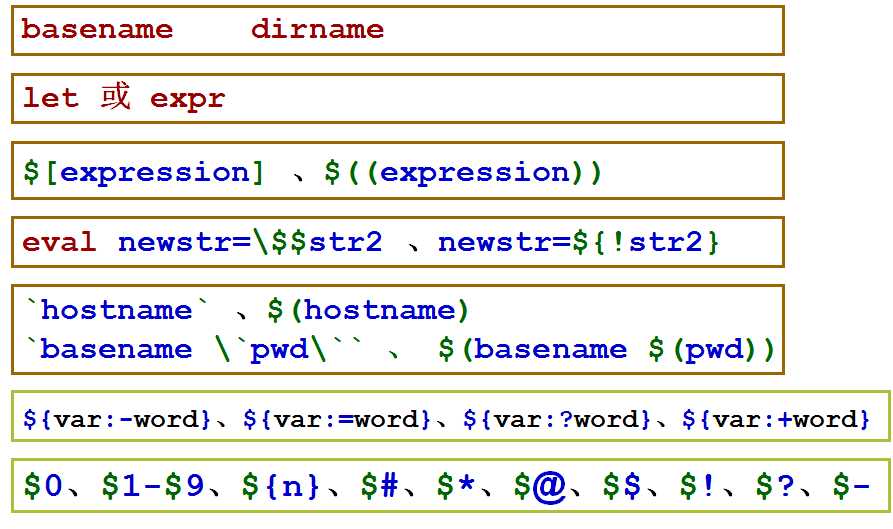The height and width of the screenshot is (529, 893).
Task: Click the $1-$9 parameter text
Action: click(x=153, y=486)
